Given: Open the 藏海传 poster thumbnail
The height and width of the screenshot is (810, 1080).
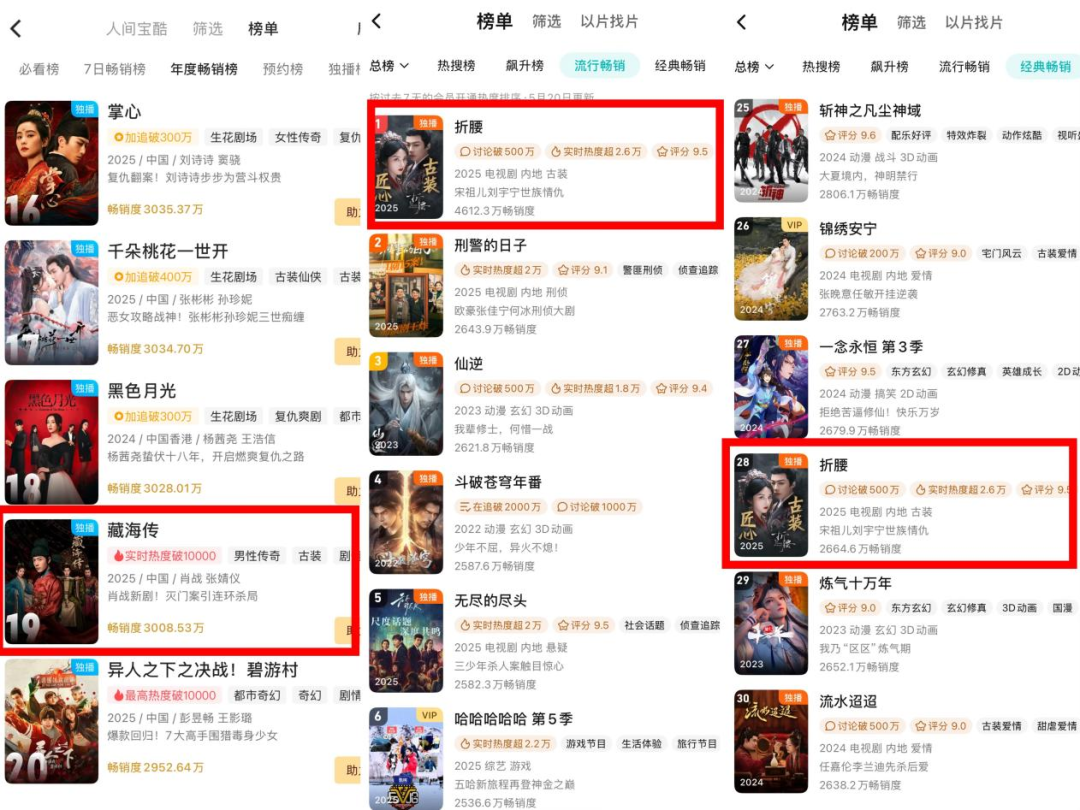Looking at the screenshot, I should (52, 582).
